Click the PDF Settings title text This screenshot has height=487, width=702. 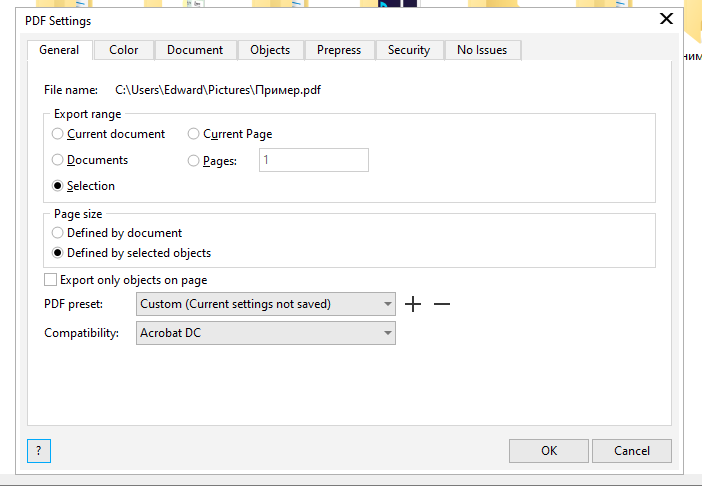(58, 21)
